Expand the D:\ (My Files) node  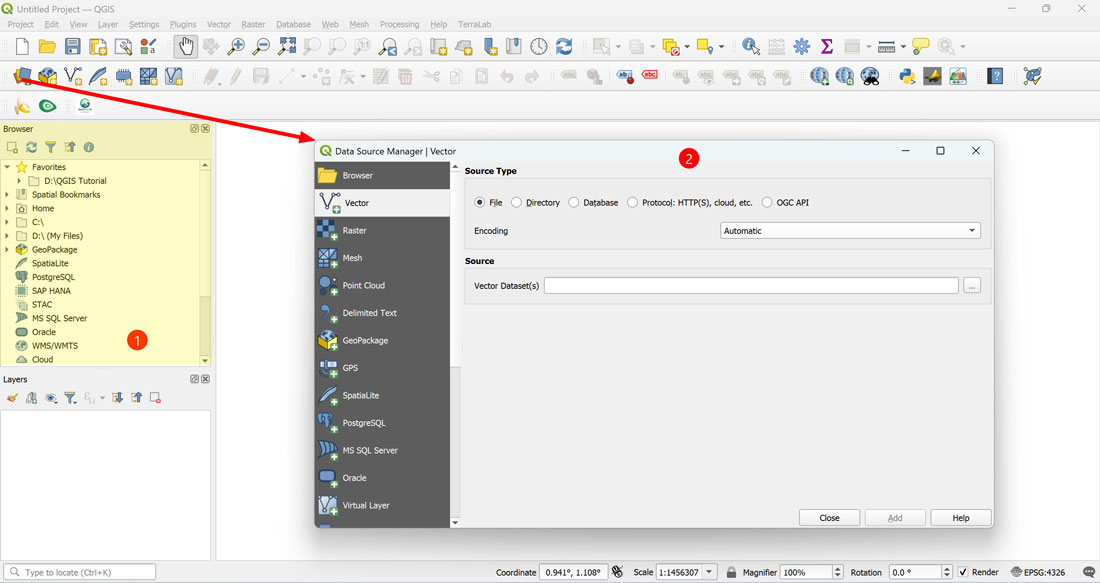click(x=7, y=236)
